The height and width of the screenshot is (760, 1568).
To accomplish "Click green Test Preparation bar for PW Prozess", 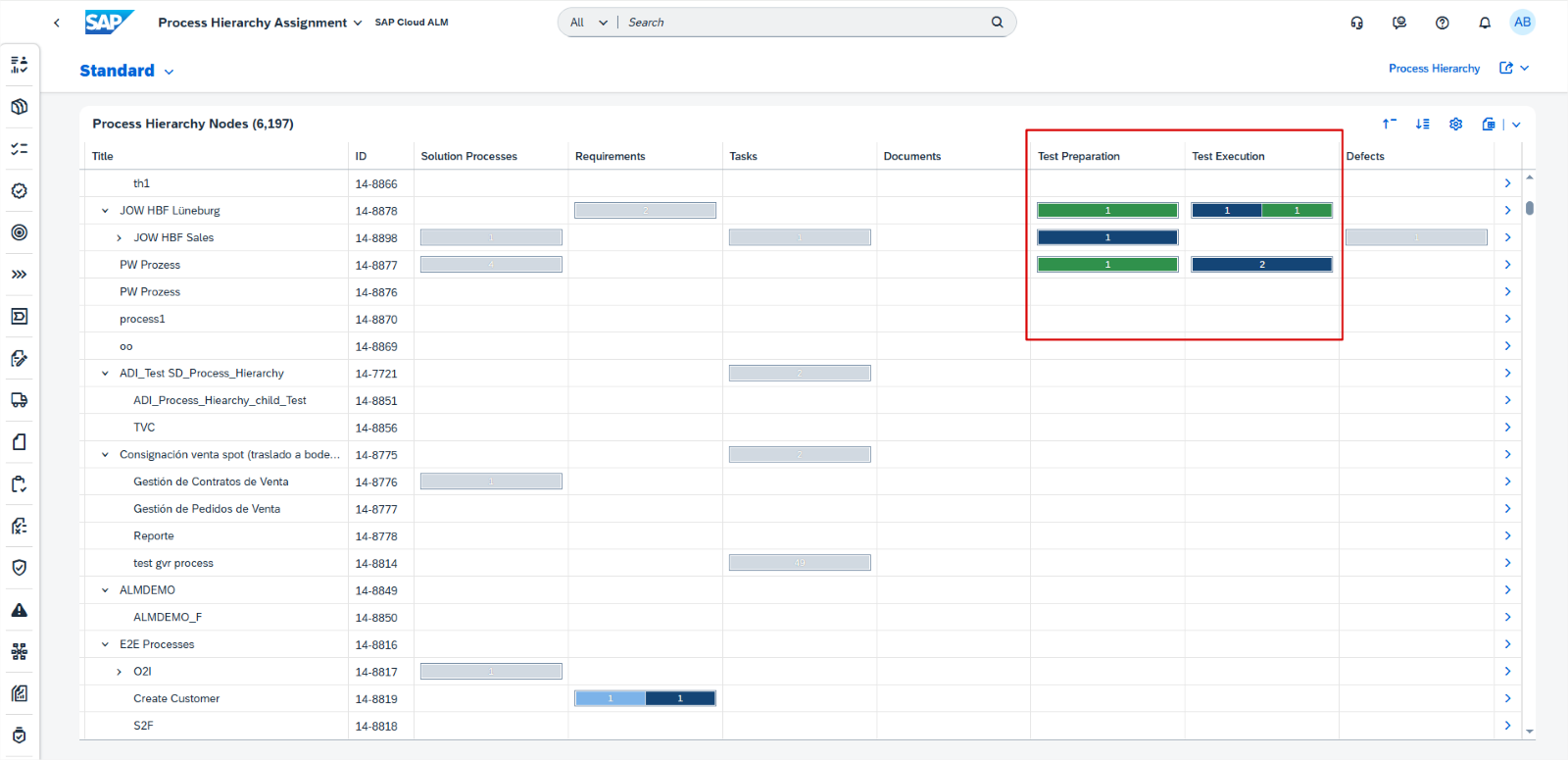I will click(1107, 265).
